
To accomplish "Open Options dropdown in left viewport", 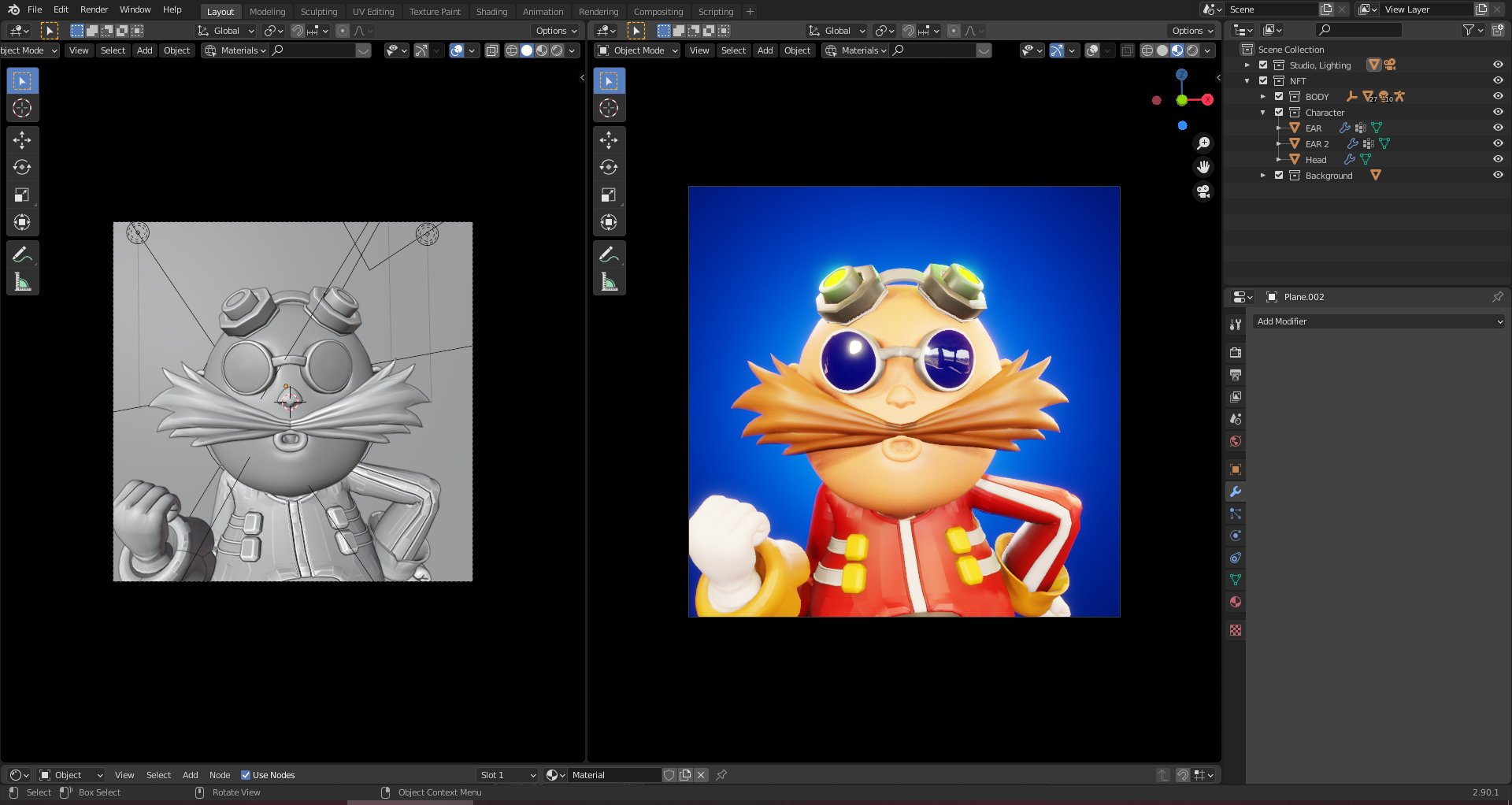I will (x=556, y=31).
